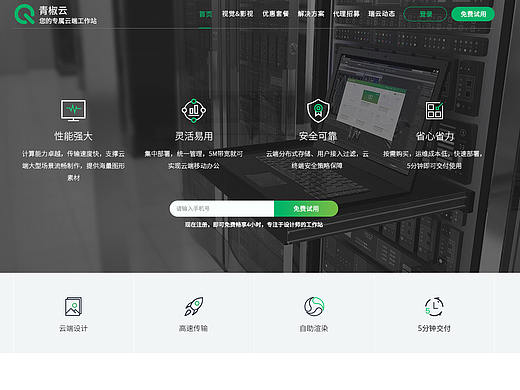Click the 青椒云 logo icon

[x=25, y=14]
